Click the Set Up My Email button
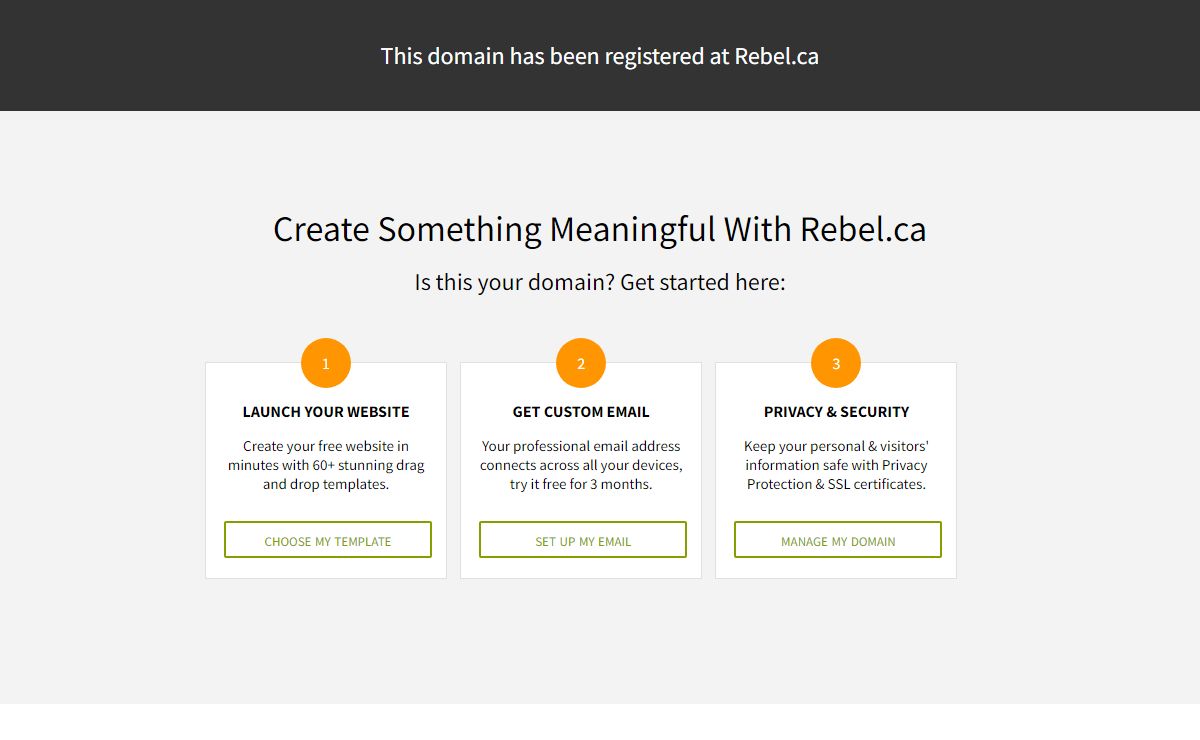 (583, 540)
